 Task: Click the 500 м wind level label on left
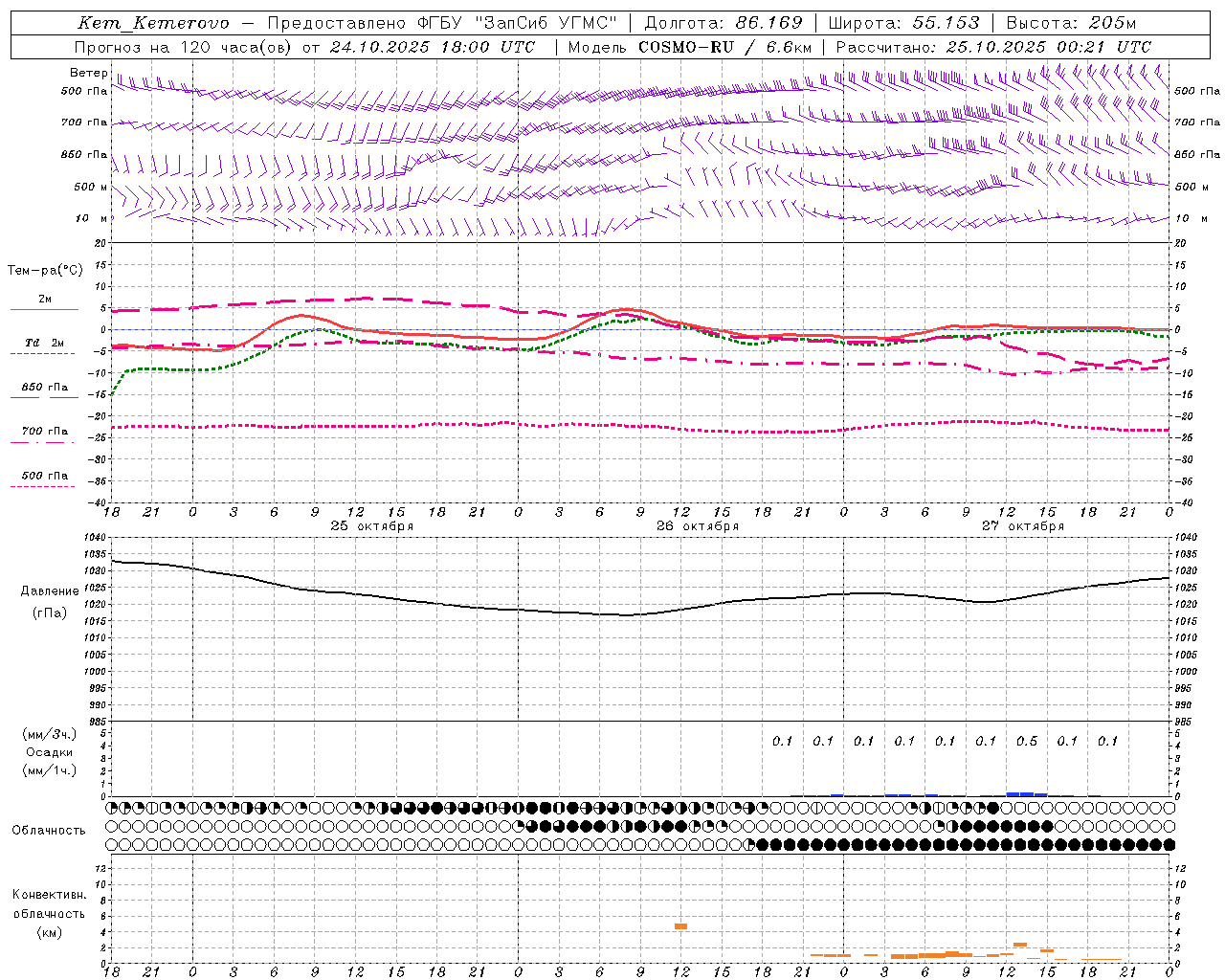pyautogui.click(x=91, y=188)
